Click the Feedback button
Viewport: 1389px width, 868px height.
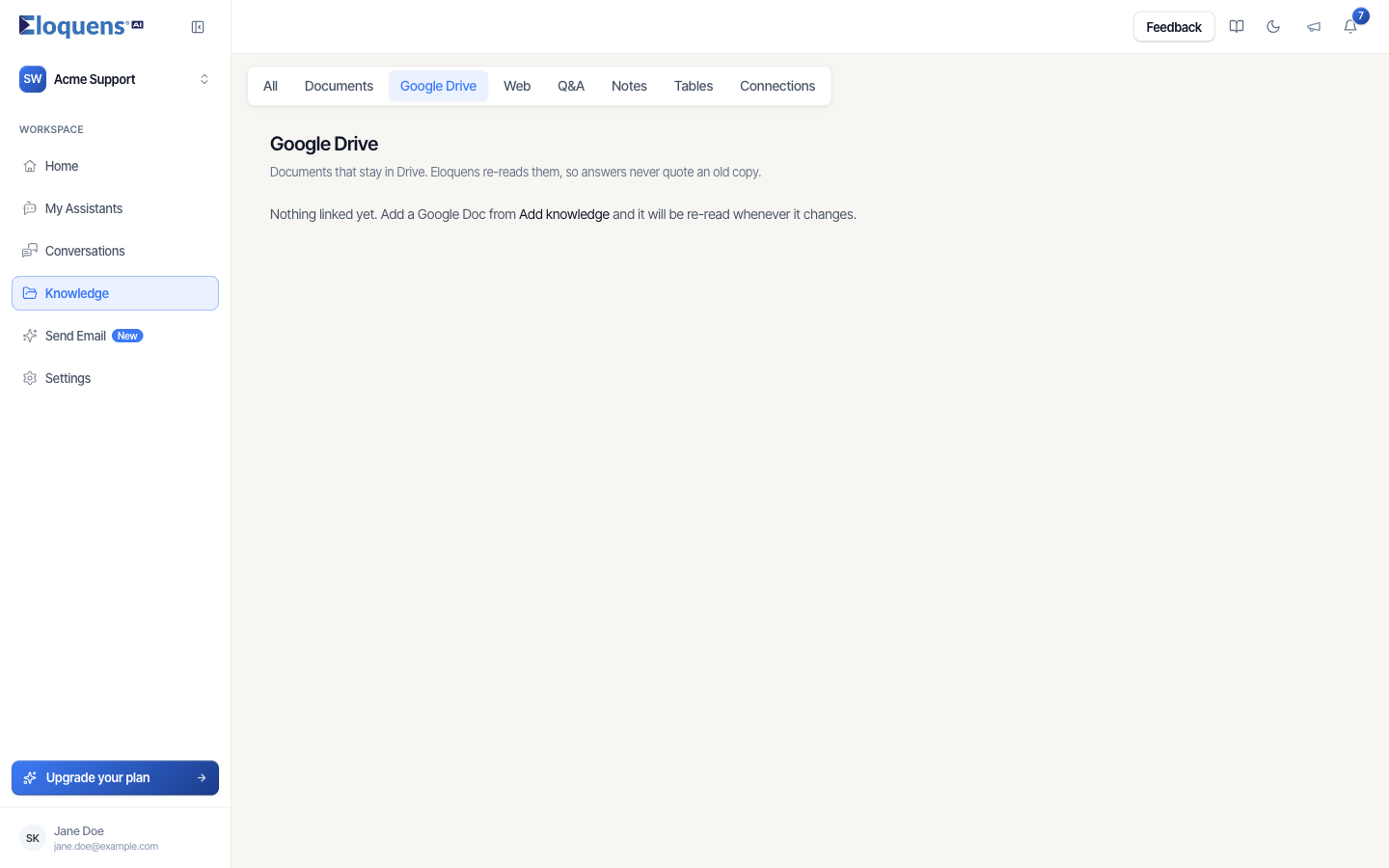tap(1174, 27)
